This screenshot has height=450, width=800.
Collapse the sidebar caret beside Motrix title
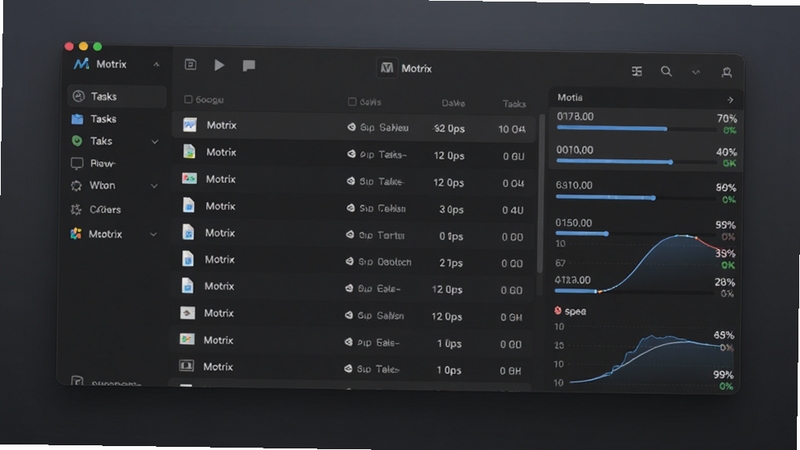156,64
